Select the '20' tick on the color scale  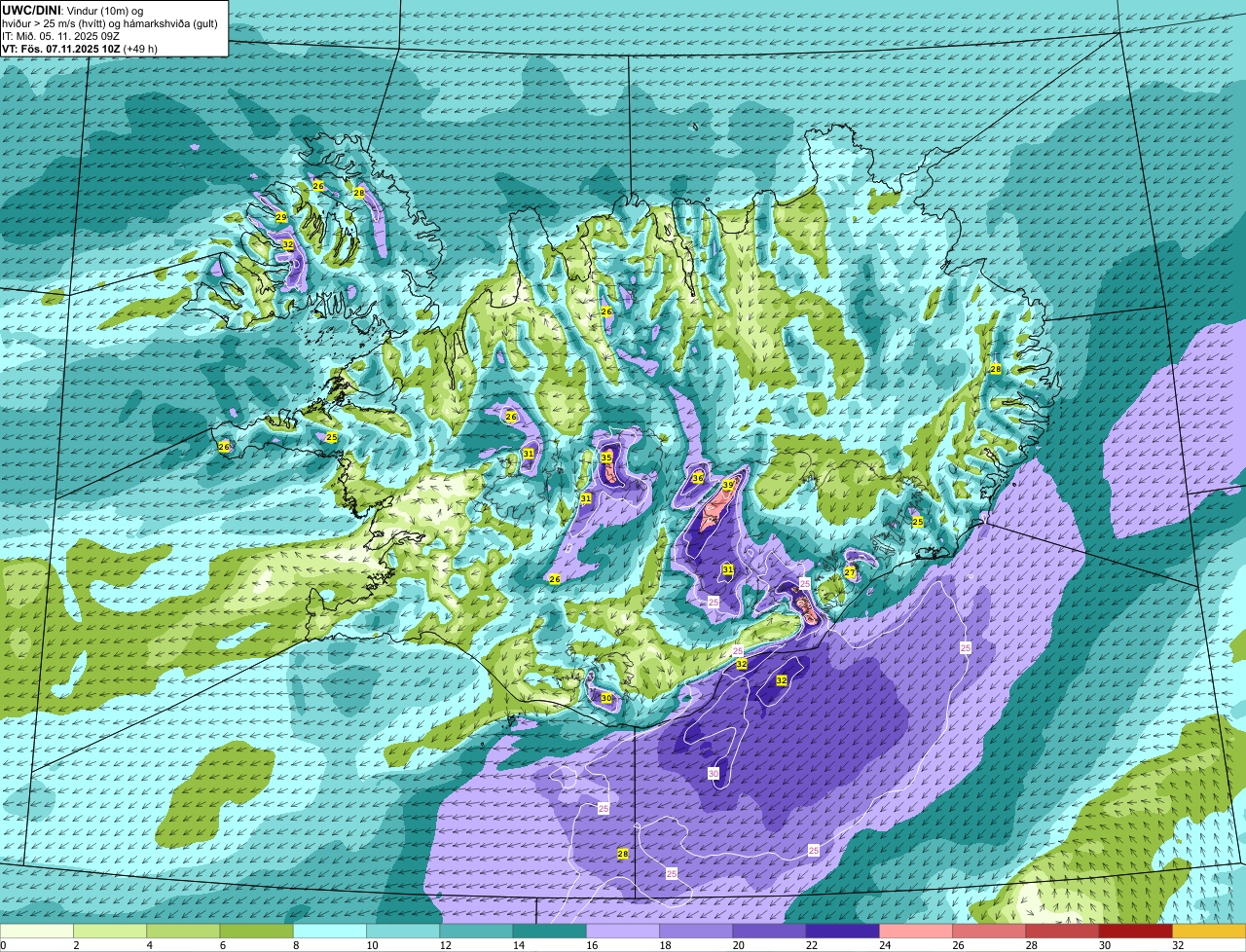coord(739,945)
